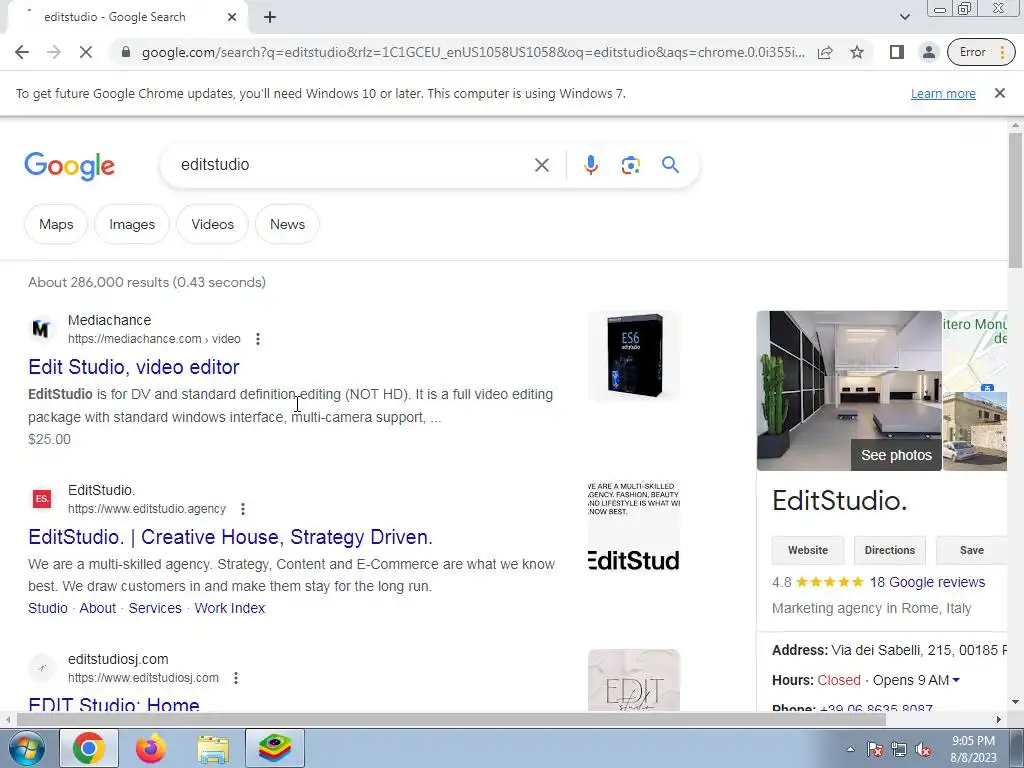Open the 18 Google reviews link
This screenshot has height=768, width=1024.
tap(927, 582)
